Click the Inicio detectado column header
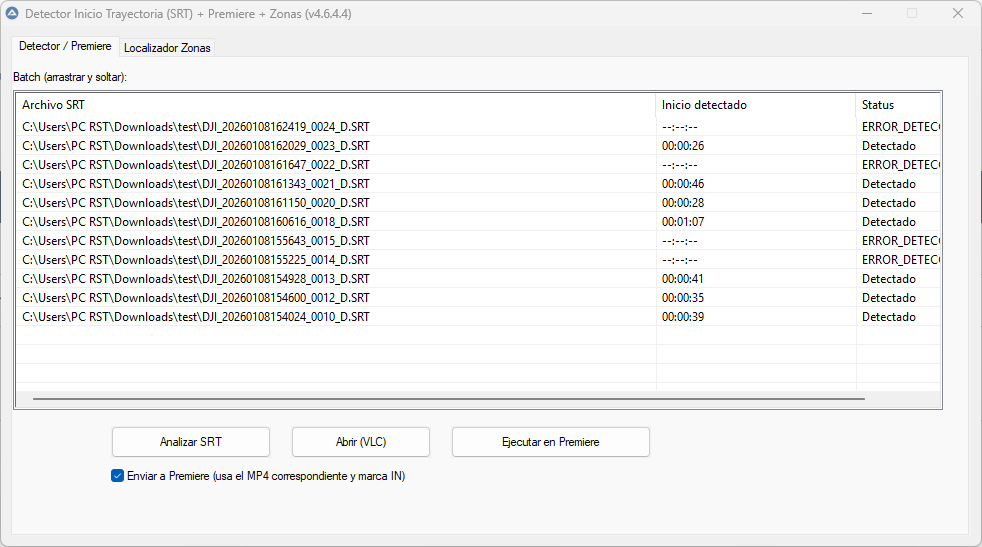 click(755, 105)
